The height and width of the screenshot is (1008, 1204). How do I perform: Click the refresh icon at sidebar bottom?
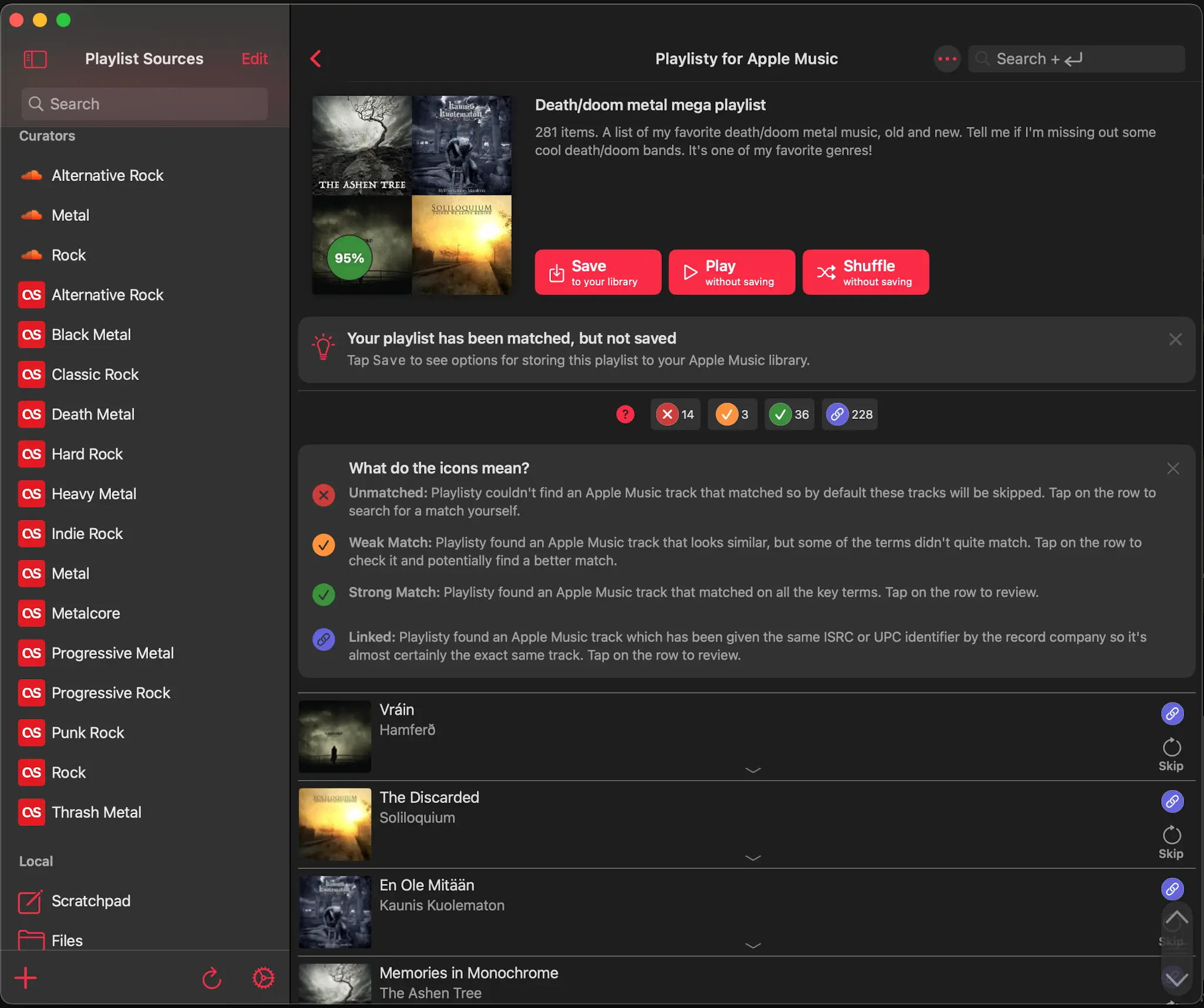(211, 978)
